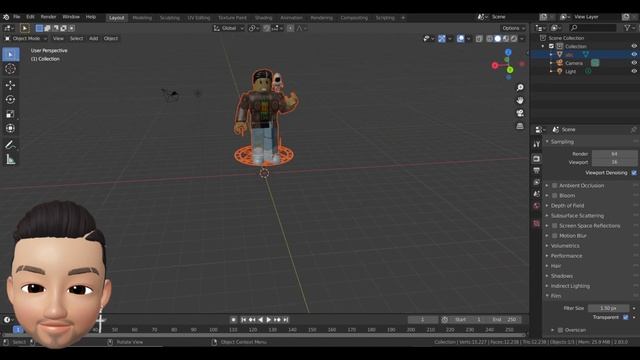Open the View Layer properties tab

(x=536, y=182)
